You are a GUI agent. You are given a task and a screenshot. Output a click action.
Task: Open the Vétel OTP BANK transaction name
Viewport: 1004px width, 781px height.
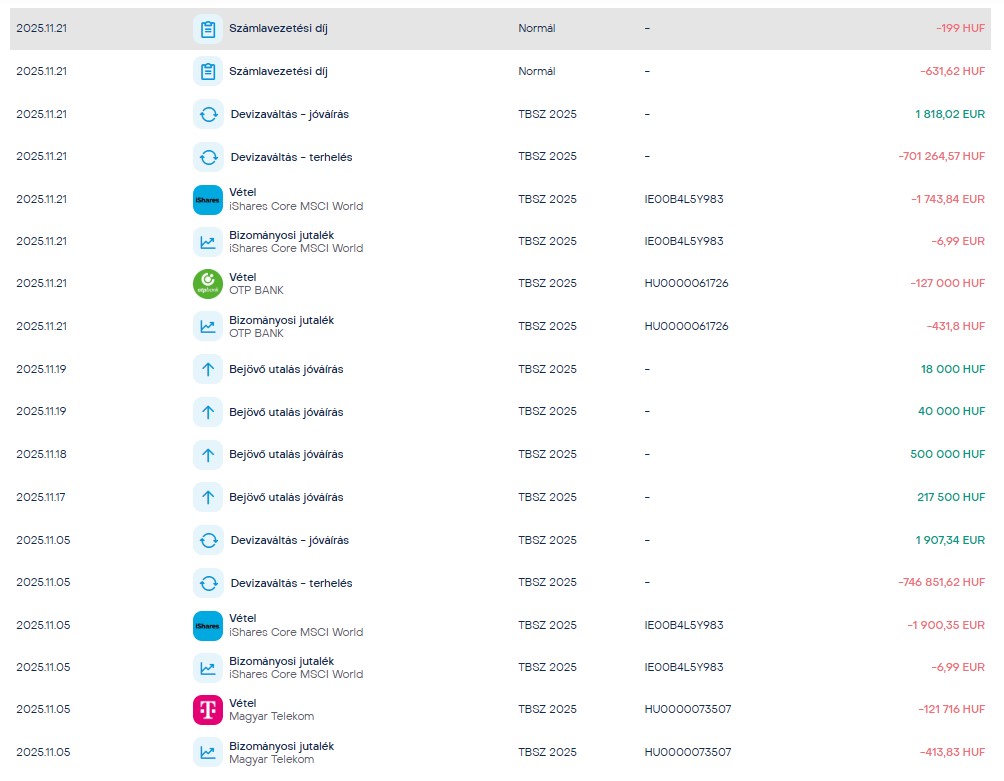point(256,284)
